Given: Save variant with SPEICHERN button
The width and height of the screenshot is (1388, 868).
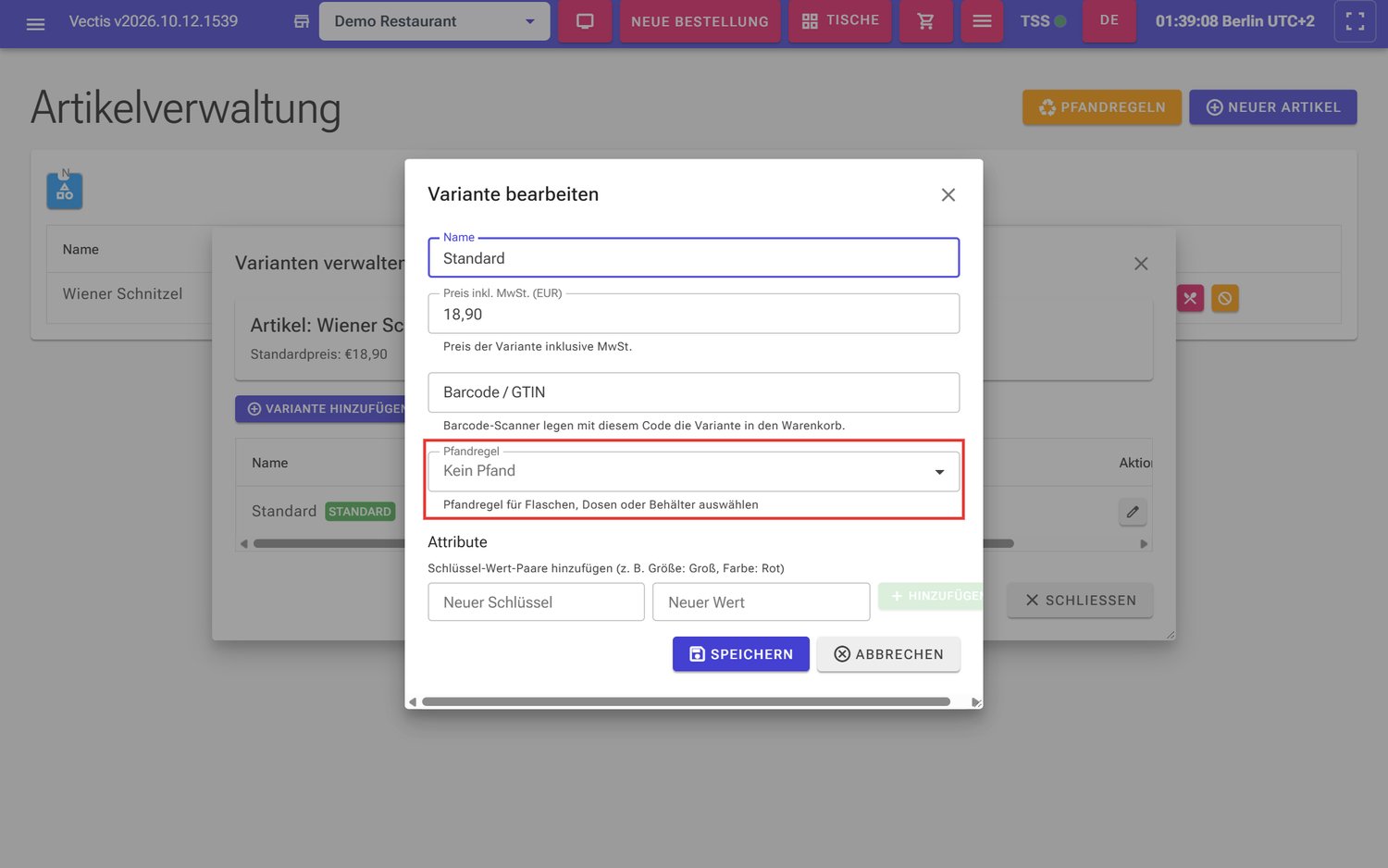Looking at the screenshot, I should click(741, 654).
